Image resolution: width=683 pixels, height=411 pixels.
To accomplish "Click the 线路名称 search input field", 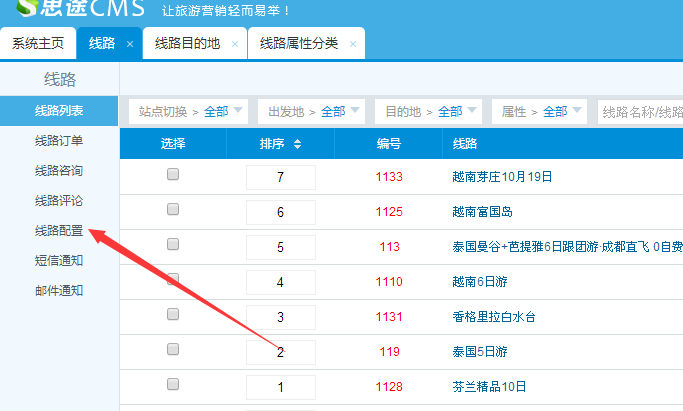I will [x=640, y=112].
